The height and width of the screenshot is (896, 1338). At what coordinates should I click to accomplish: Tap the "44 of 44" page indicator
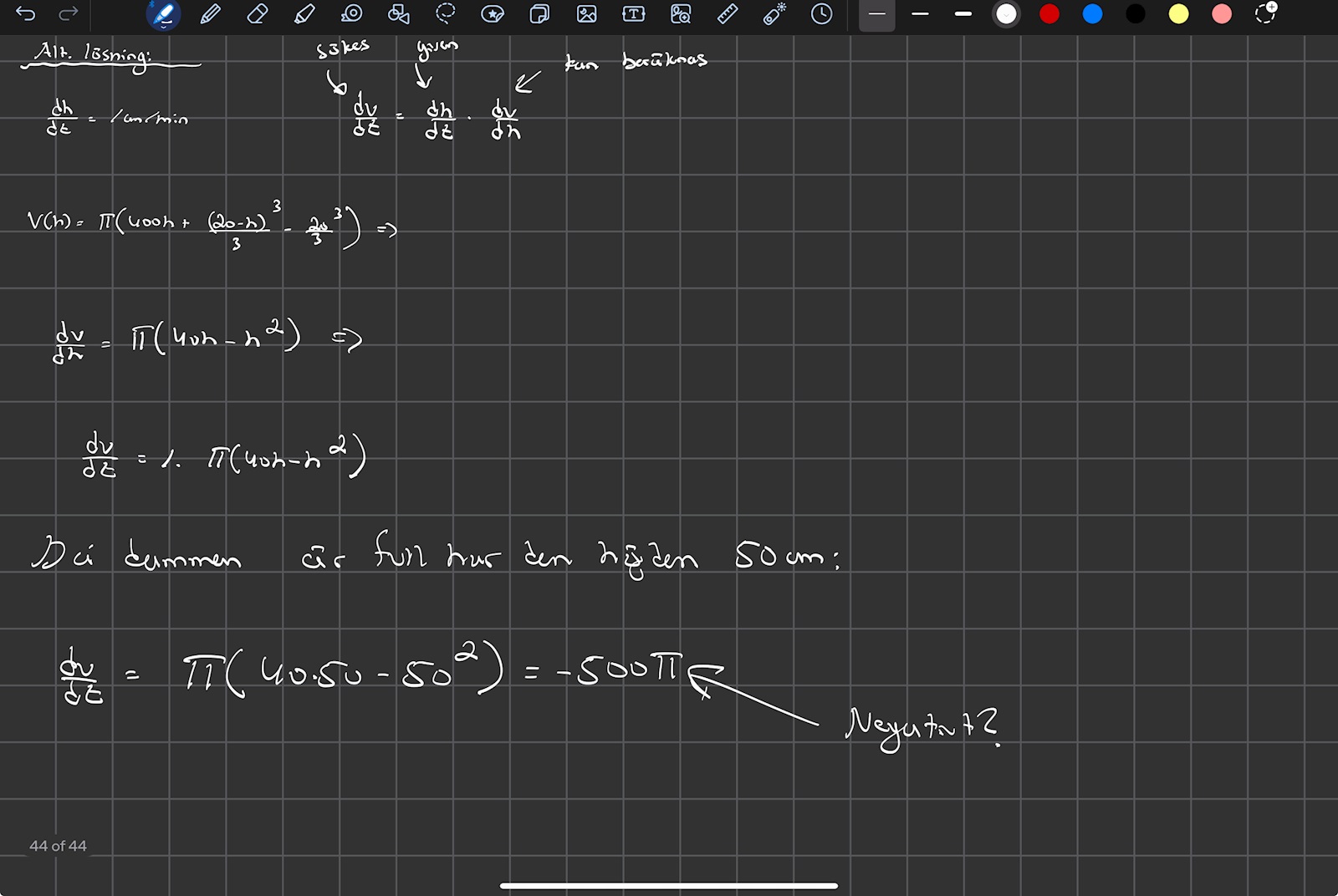point(58,846)
